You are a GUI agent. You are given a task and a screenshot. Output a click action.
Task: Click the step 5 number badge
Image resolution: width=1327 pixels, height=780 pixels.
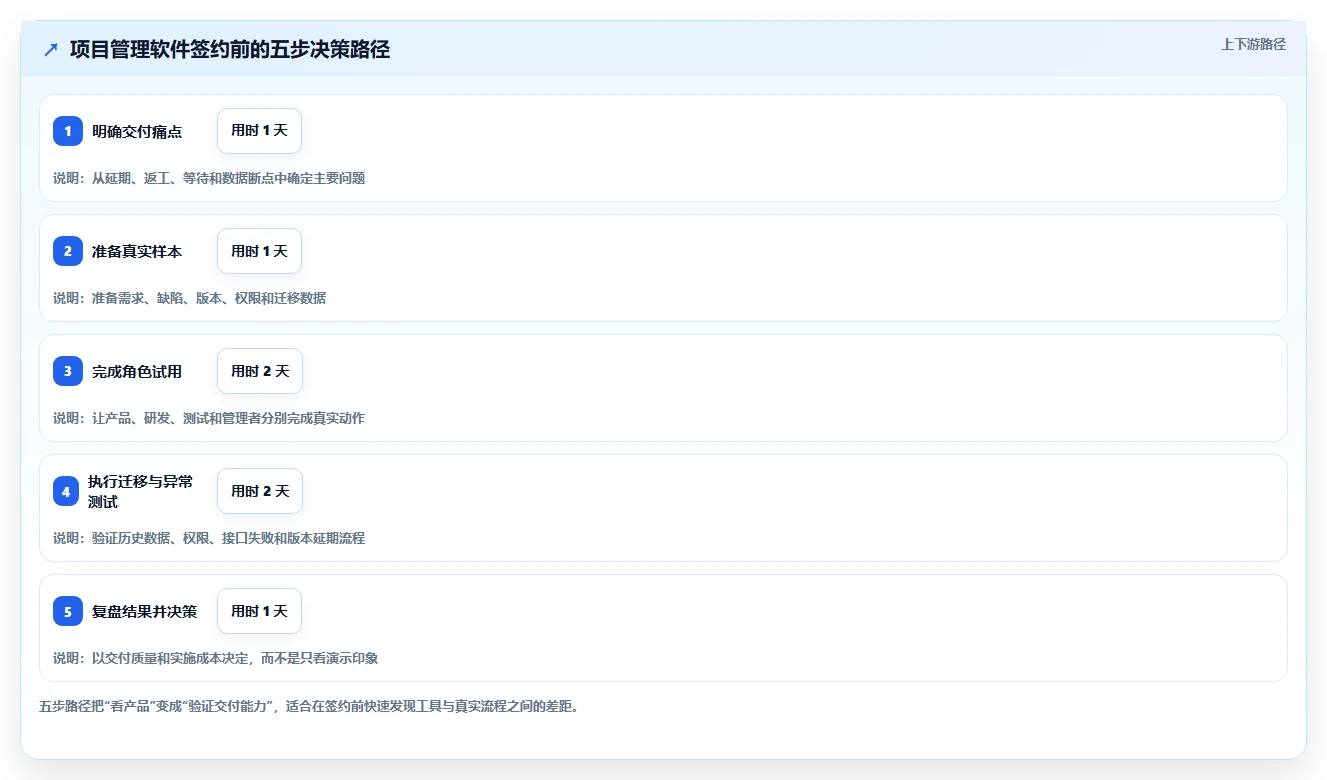click(x=68, y=611)
